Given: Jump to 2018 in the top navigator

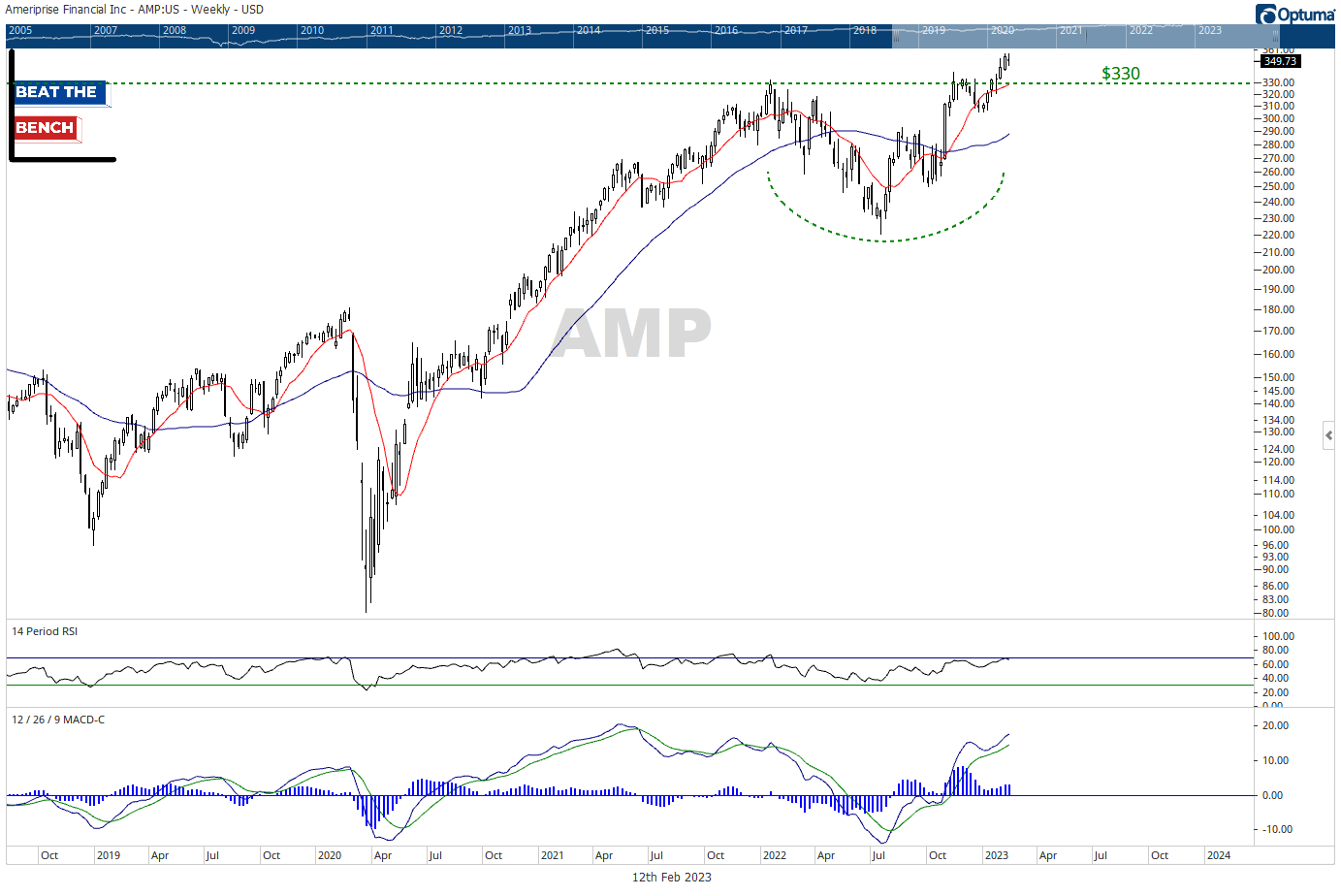Looking at the screenshot, I should [x=865, y=30].
